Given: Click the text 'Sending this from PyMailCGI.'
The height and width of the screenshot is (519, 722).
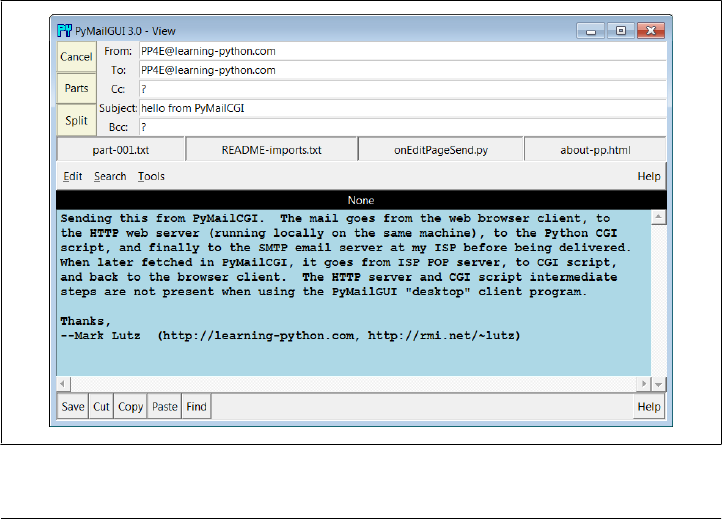Looking at the screenshot, I should (x=163, y=218).
